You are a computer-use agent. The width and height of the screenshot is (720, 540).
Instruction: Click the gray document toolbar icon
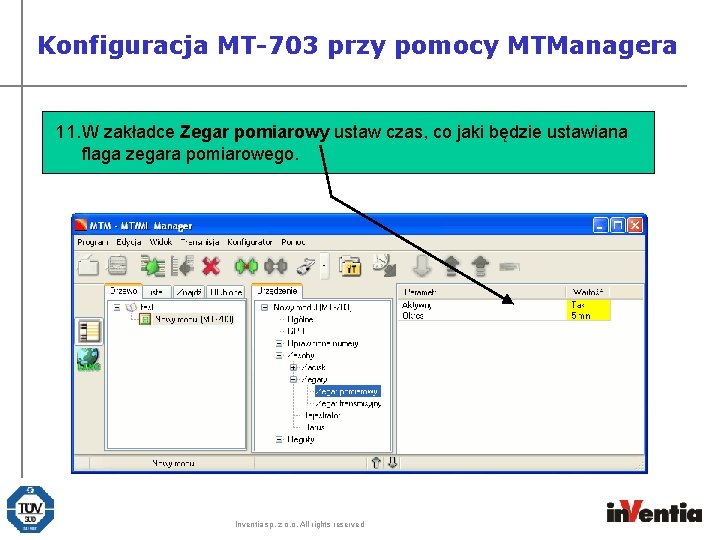118,266
